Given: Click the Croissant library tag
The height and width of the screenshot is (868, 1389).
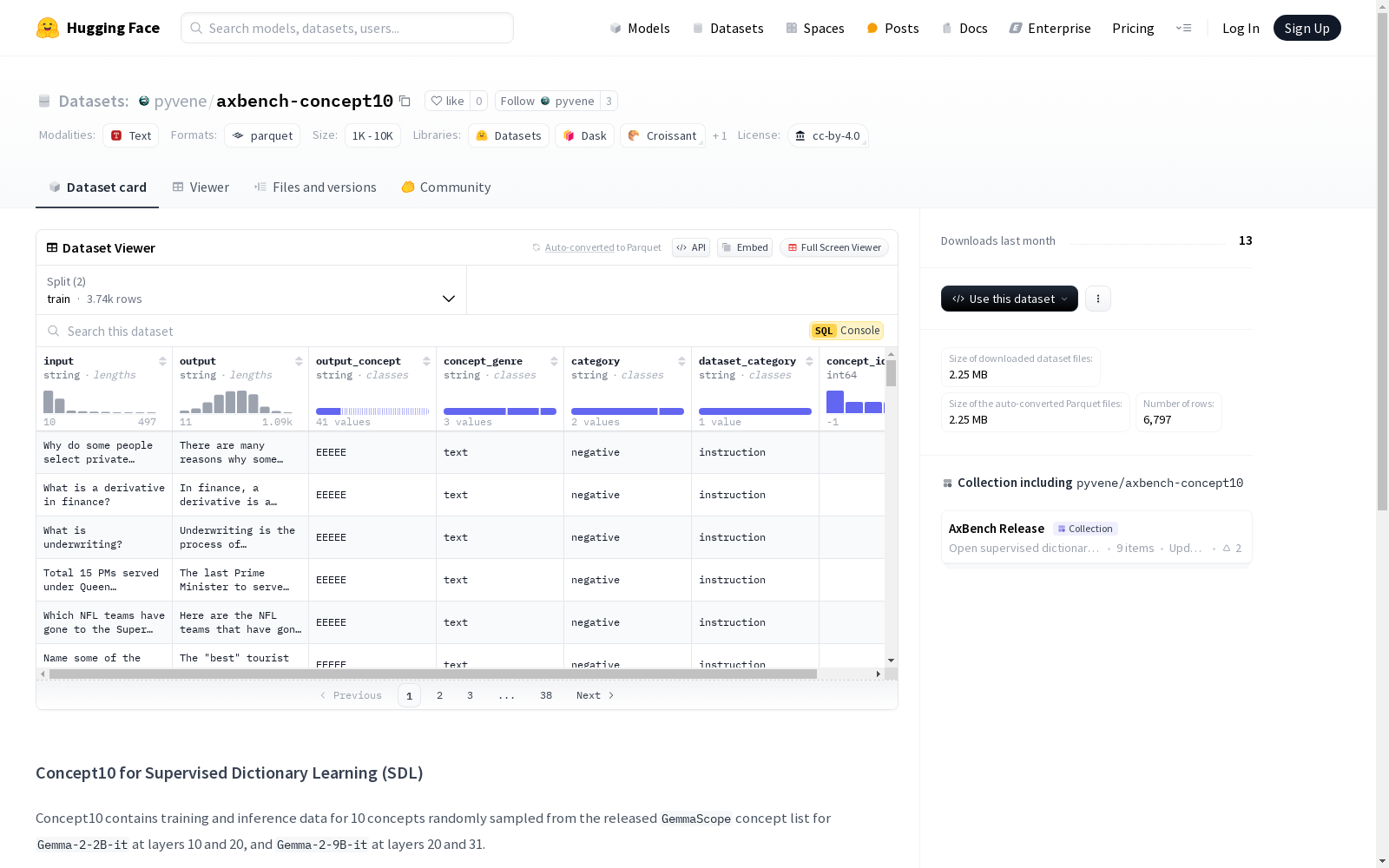Looking at the screenshot, I should pos(662,135).
